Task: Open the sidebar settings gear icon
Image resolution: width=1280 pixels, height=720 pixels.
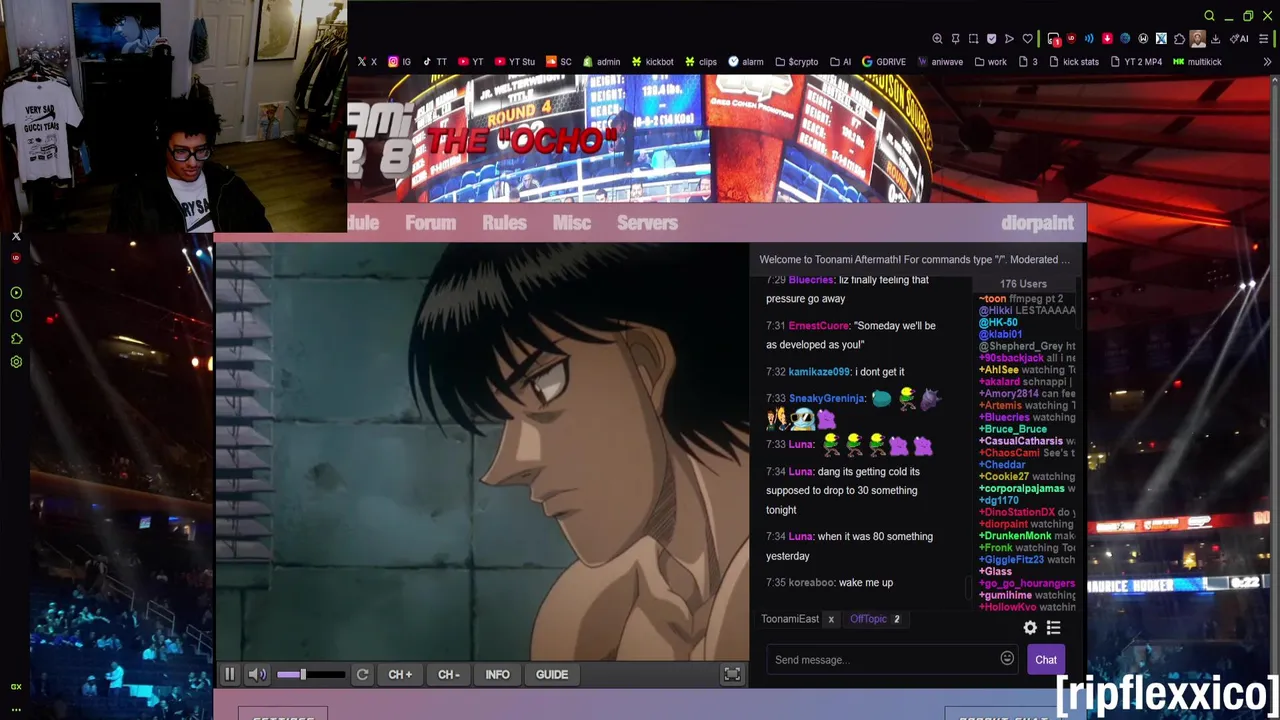Action: point(16,362)
